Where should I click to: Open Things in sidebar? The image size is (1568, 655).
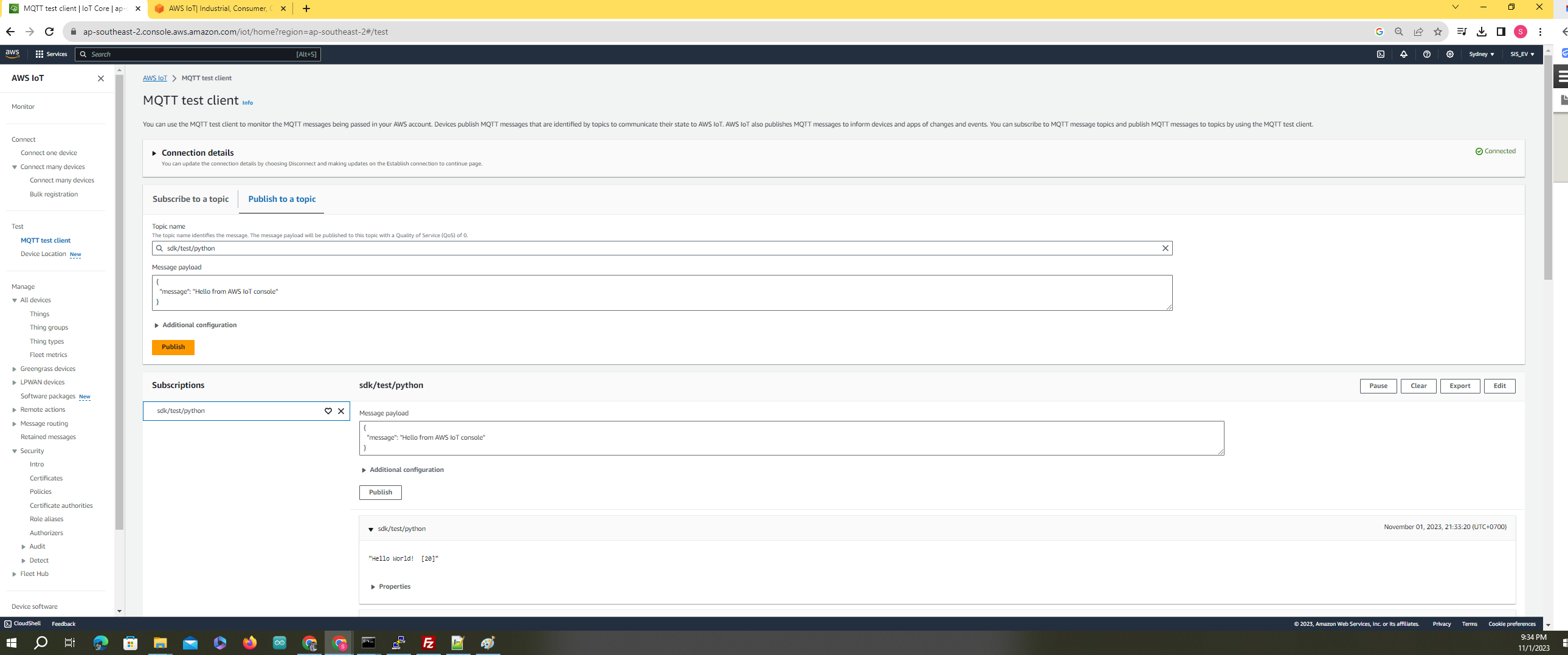40,314
